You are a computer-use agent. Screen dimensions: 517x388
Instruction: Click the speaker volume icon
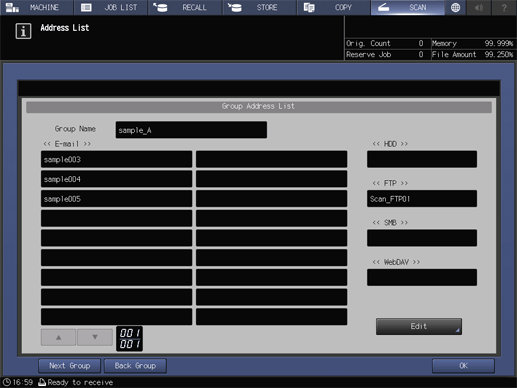tap(479, 7)
